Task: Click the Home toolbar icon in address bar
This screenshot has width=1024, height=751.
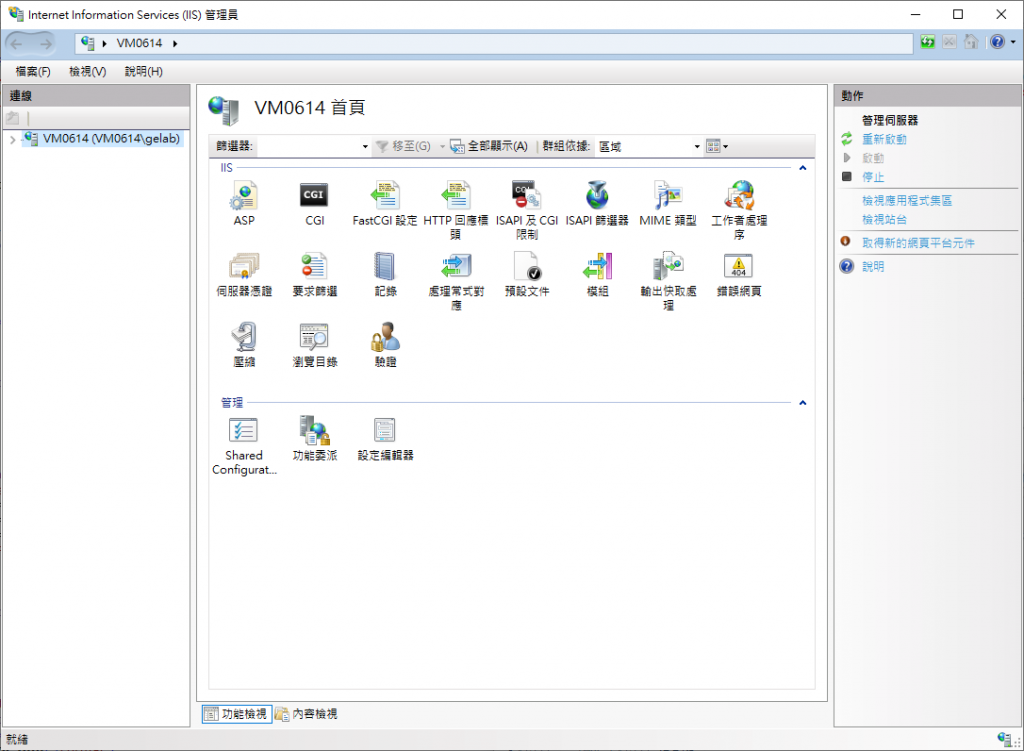Action: point(971,42)
